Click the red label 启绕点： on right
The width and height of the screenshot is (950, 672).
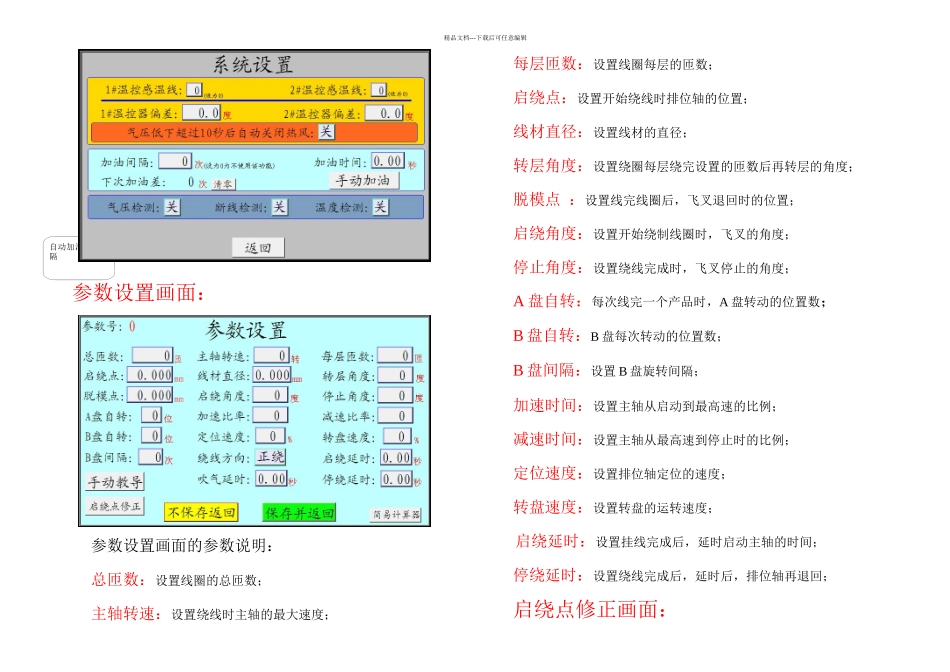540,98
